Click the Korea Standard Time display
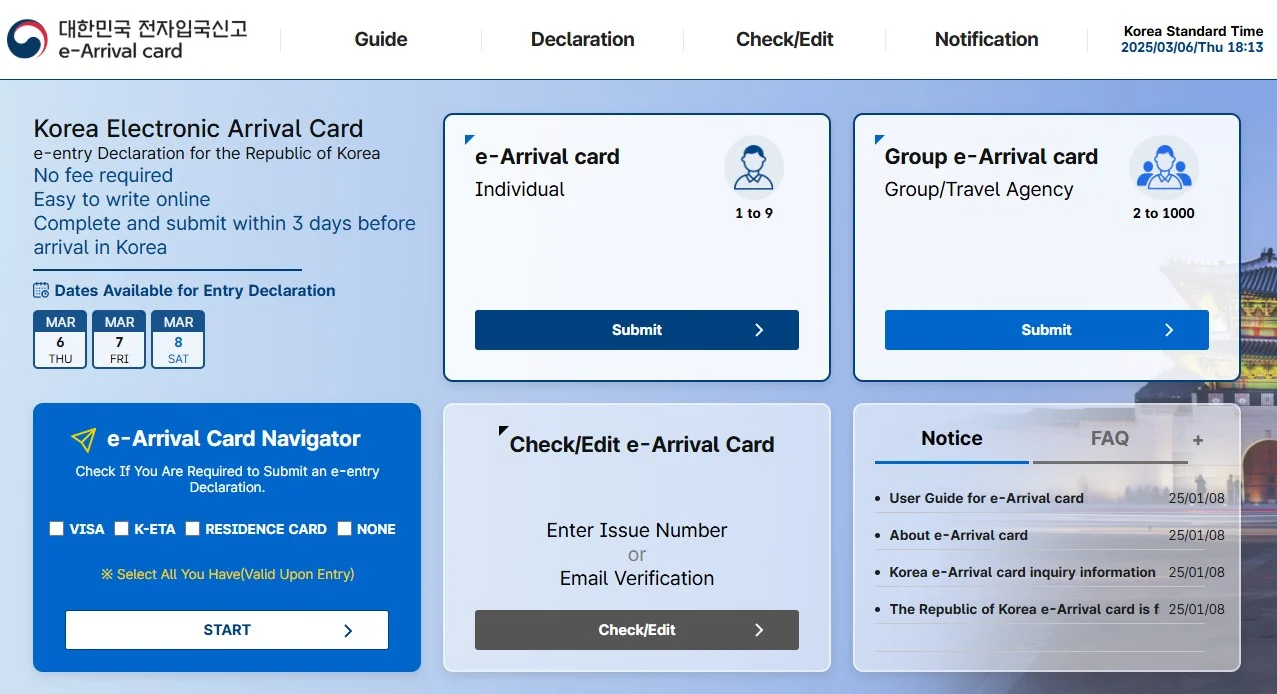Image resolution: width=1277 pixels, height=694 pixels. coord(1192,38)
